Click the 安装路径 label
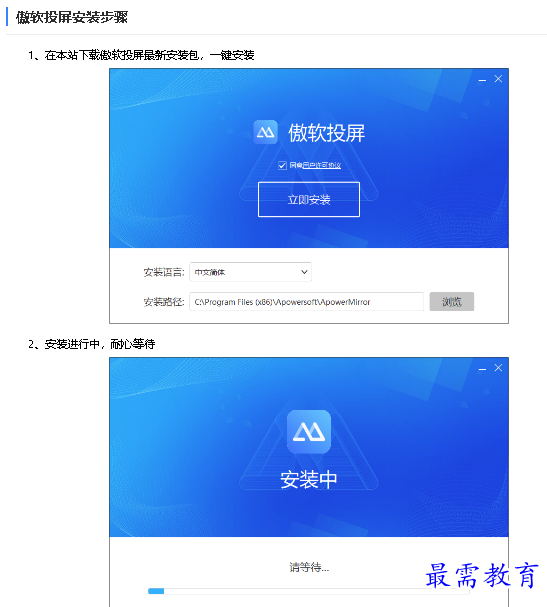 [164, 302]
